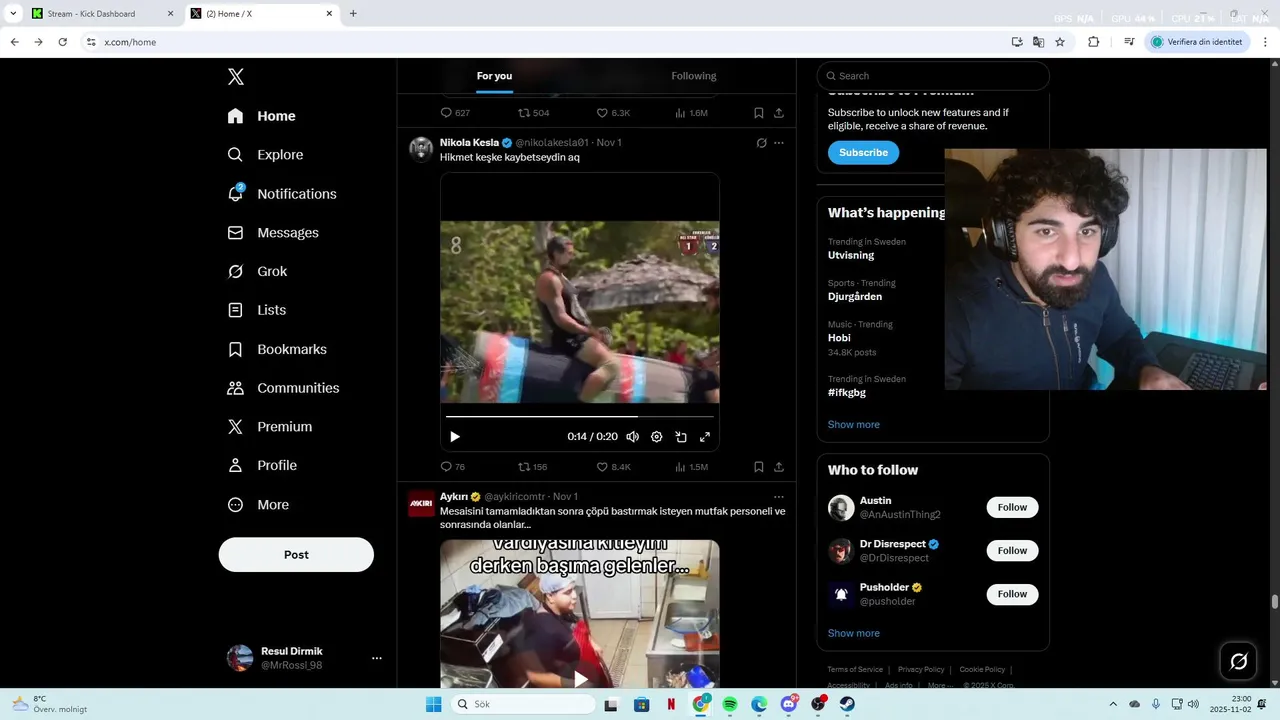Share the top post with 1.6M views
This screenshot has height=720, width=1280.
779,113
